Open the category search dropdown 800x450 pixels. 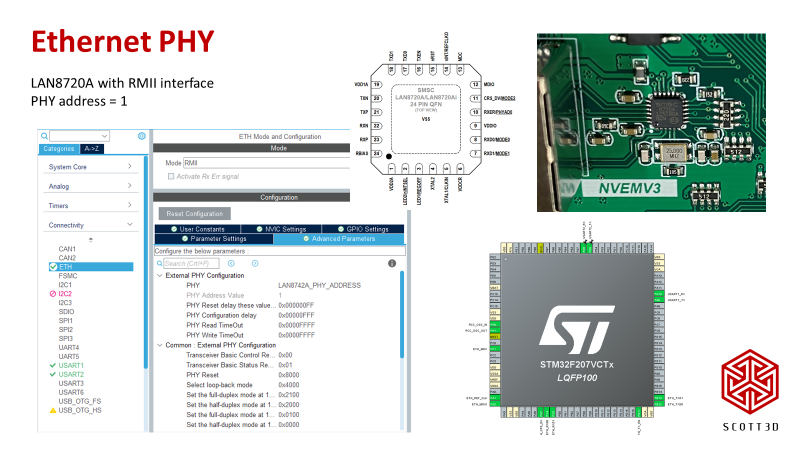[104, 136]
